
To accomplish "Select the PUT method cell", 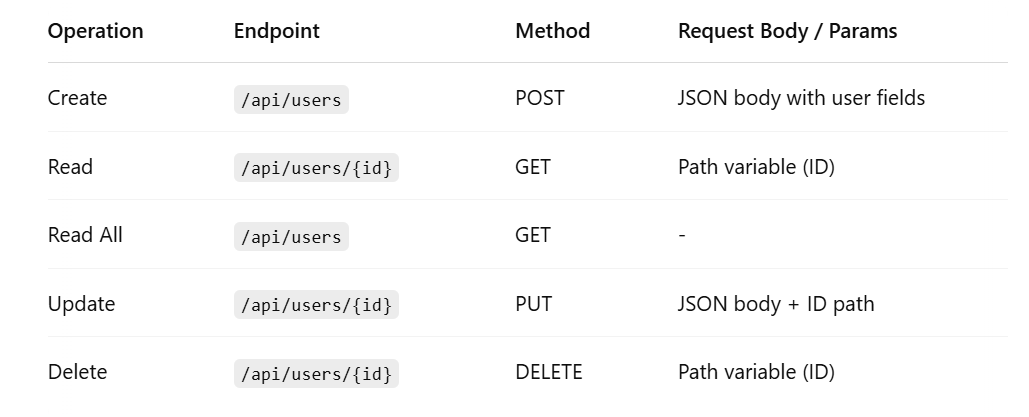I will pos(534,303).
